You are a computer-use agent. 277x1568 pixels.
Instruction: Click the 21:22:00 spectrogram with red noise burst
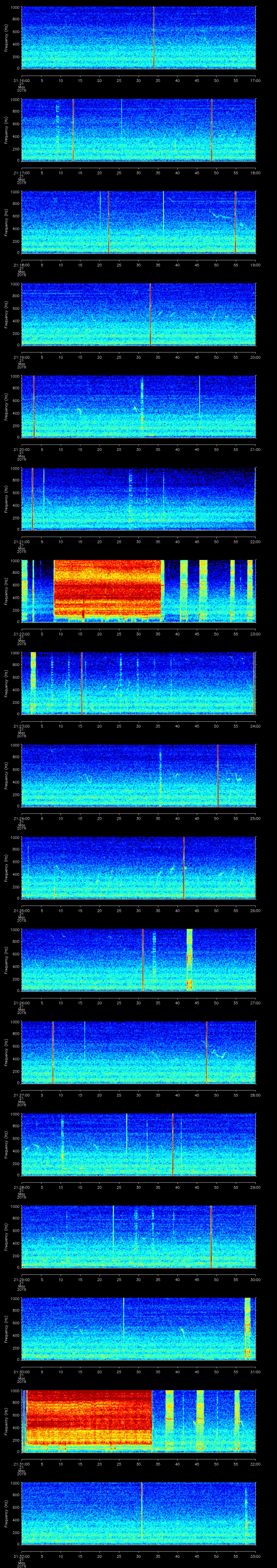click(x=138, y=592)
